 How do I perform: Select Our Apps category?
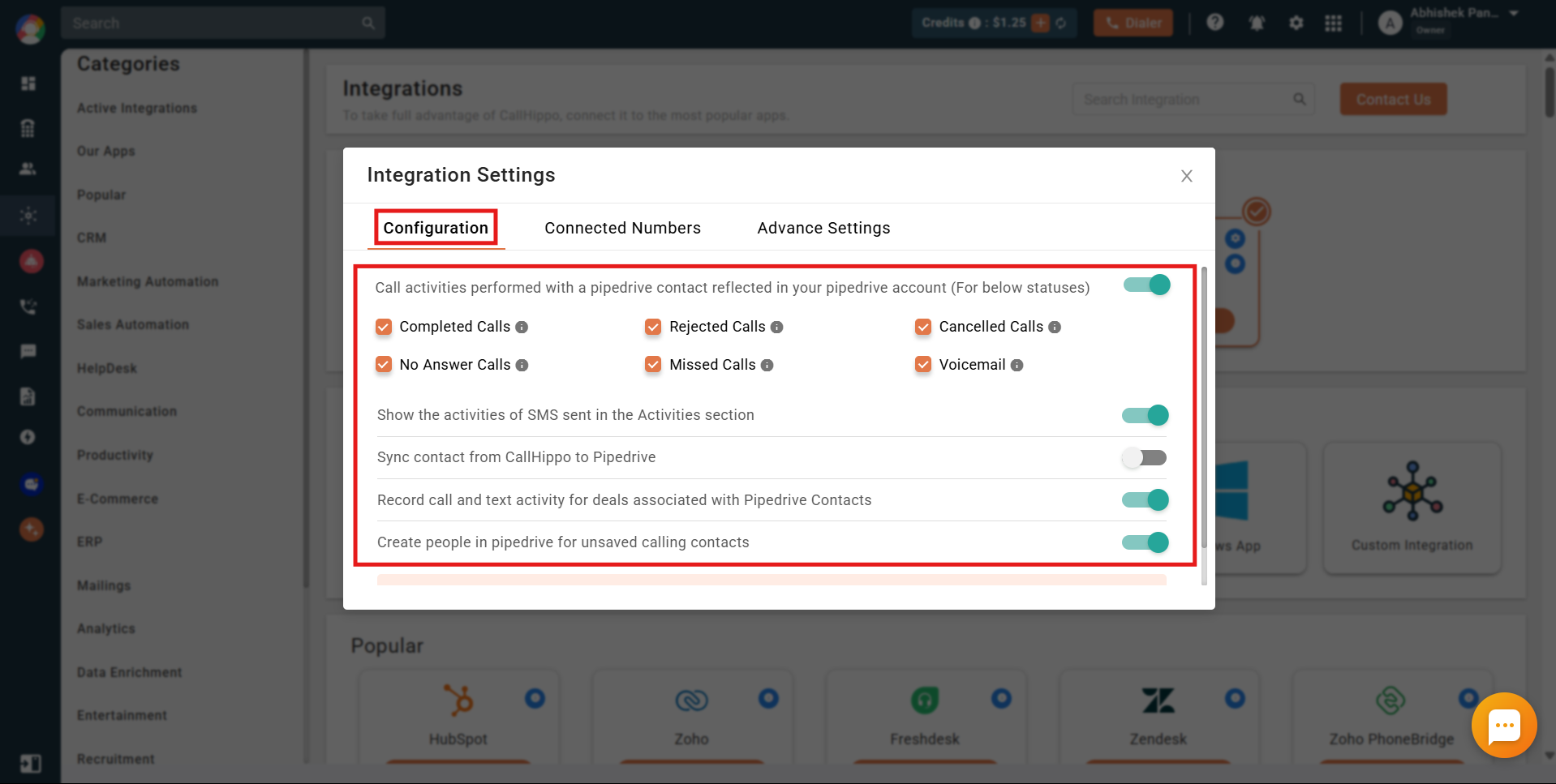click(x=106, y=151)
